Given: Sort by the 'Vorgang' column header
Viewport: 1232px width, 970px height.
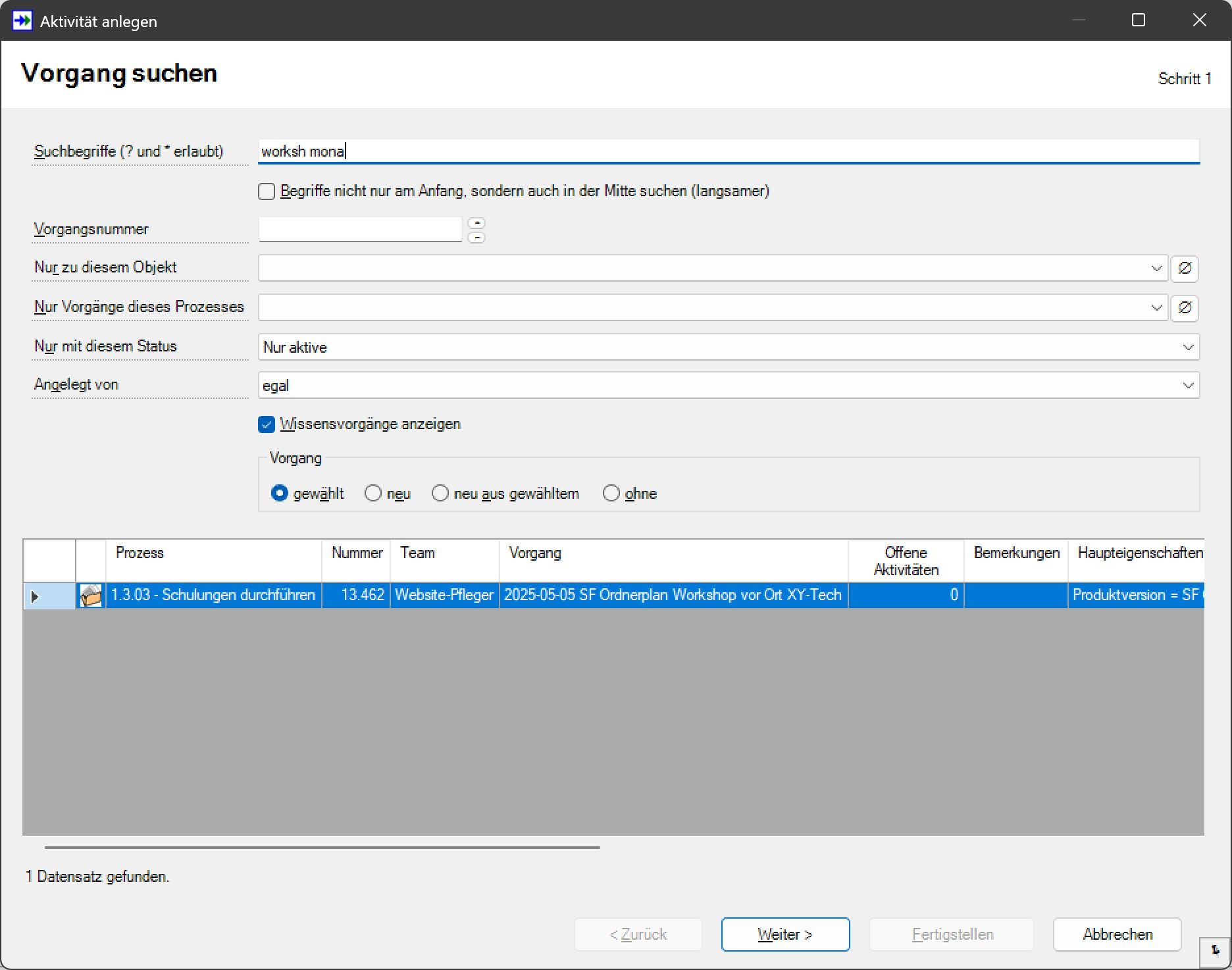Looking at the screenshot, I should (674, 561).
